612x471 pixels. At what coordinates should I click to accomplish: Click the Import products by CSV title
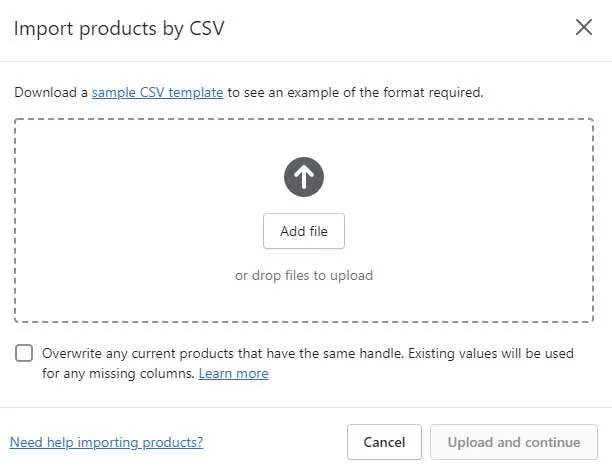[119, 29]
